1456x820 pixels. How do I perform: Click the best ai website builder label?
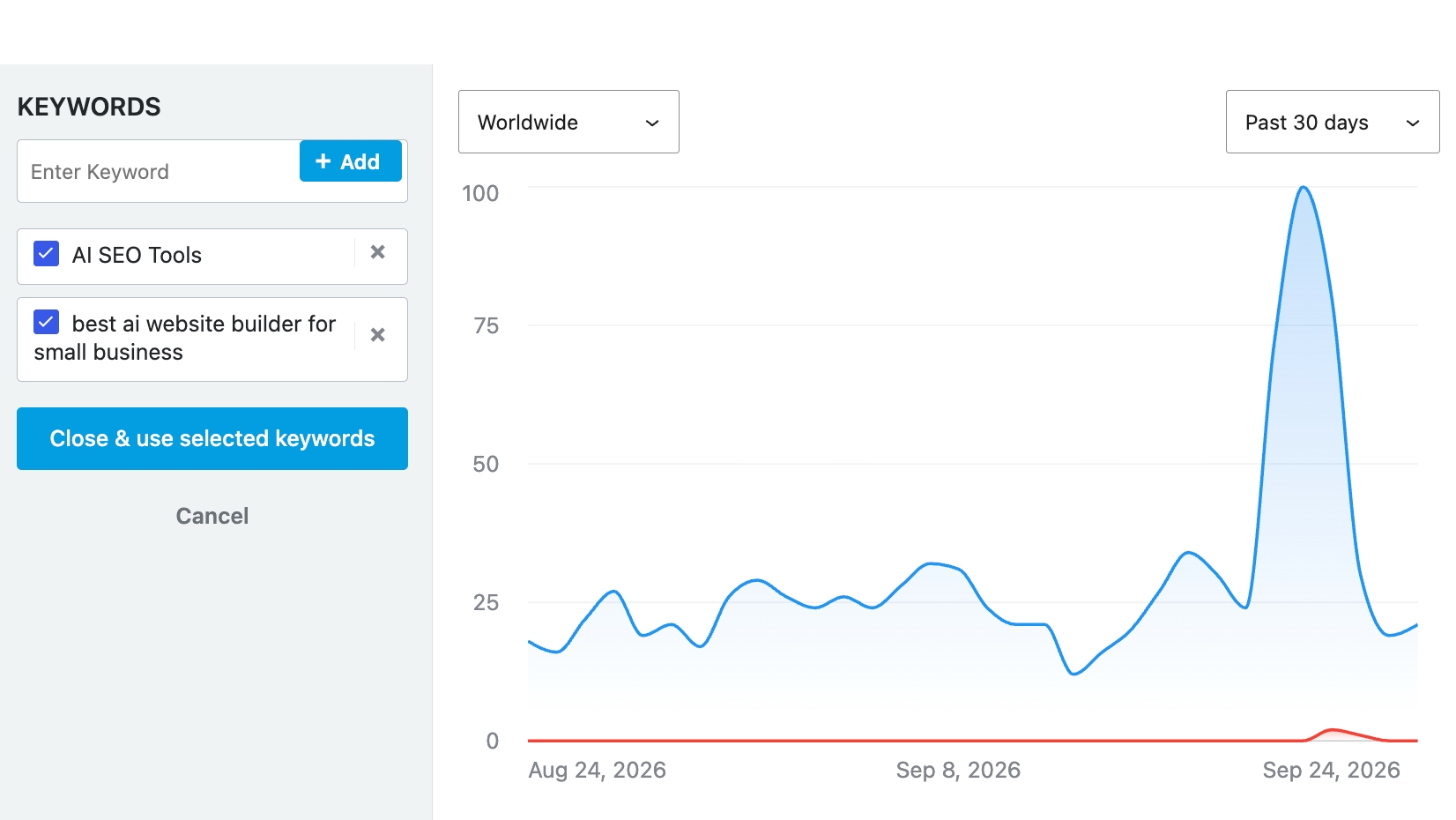(185, 338)
